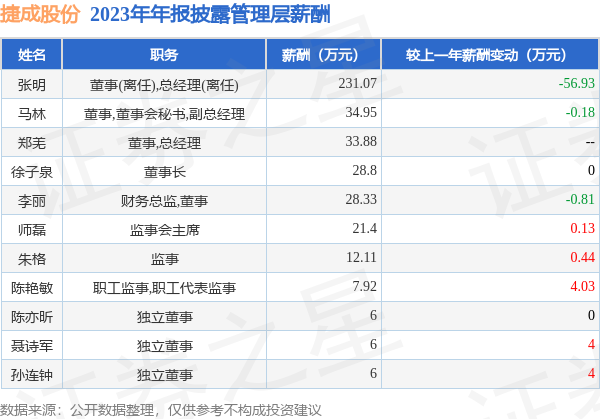The image size is (600, 419).
Task: Select the name cell 马林
Action: tap(31, 114)
